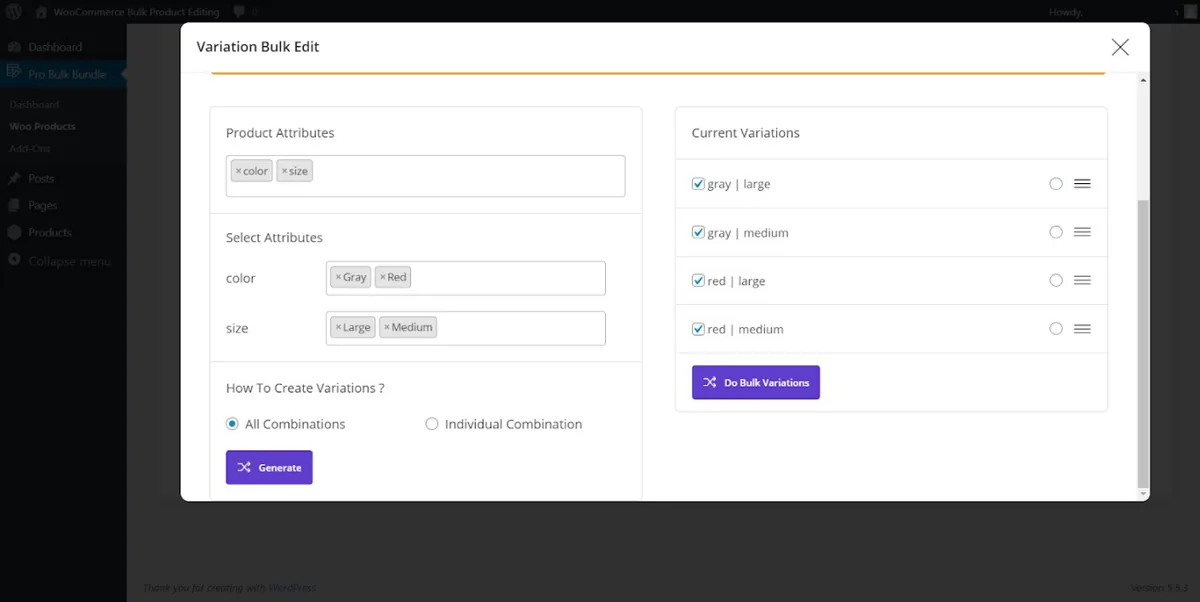Click the drag handle beside gray | large
The width and height of the screenshot is (1200, 602).
[x=1082, y=183]
